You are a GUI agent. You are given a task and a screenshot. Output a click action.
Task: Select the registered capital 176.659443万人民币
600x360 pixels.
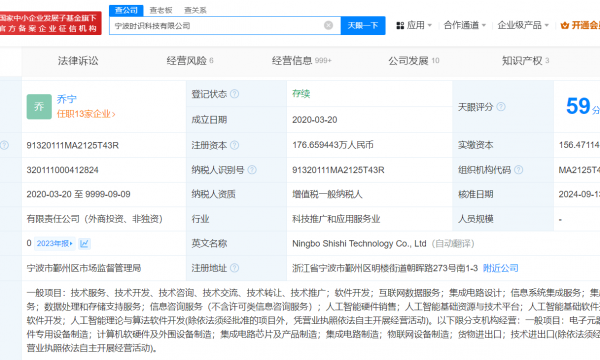point(333,145)
